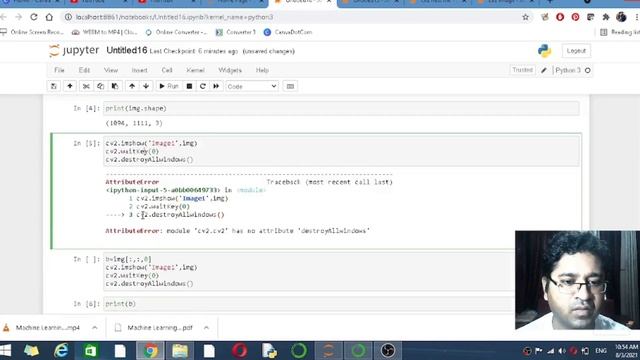Viewport: 640px width, 360px height.
Task: Run the selected cell
Action: pos(169,86)
